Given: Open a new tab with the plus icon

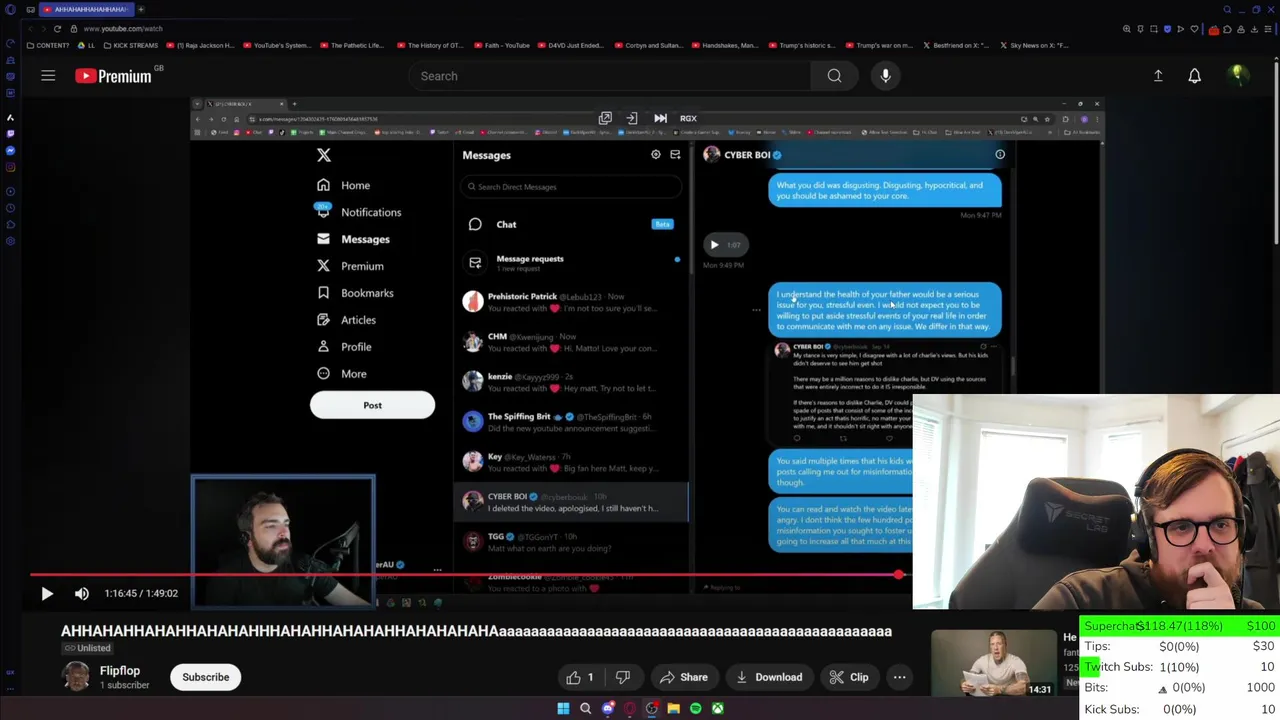Looking at the screenshot, I should (x=141, y=9).
